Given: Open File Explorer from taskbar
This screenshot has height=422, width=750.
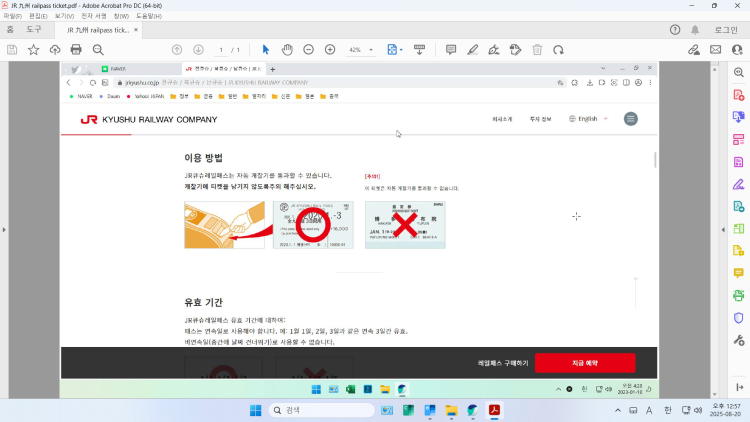Looking at the screenshot, I should click(x=451, y=411).
